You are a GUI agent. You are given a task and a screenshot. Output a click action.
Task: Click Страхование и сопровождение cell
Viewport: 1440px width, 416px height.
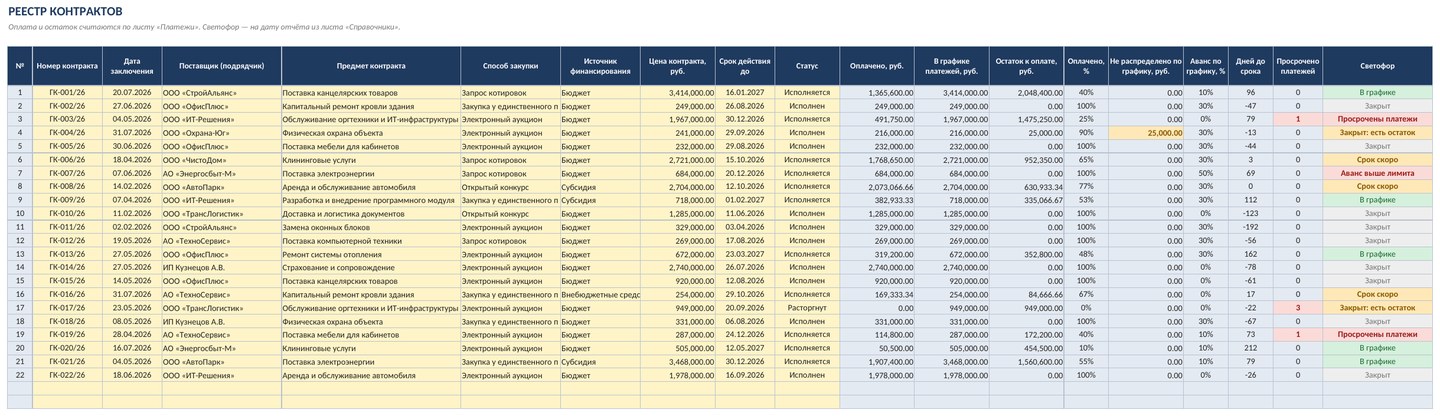371,267
